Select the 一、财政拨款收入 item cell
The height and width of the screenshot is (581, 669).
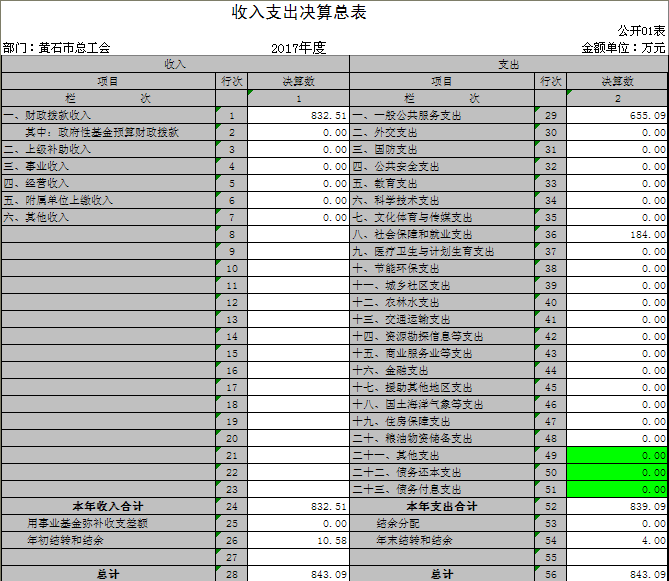pos(108,116)
